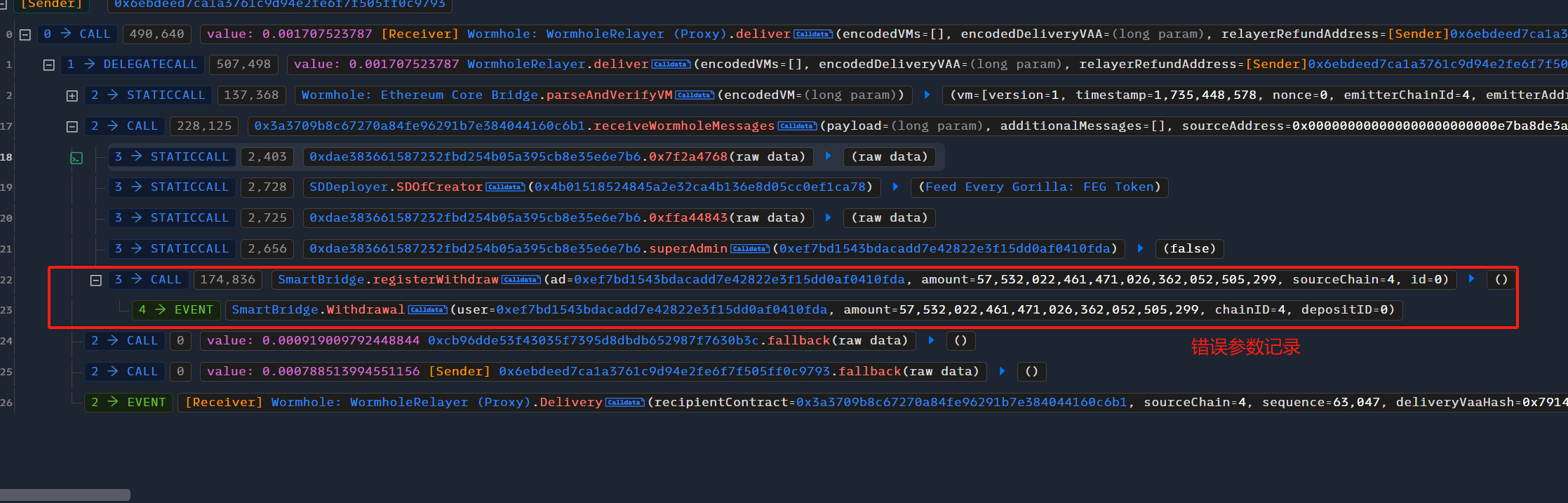Viewport: 1568px width, 503px height.
Task: Click the () return of registerWithdraw
Action: pyautogui.click(x=1501, y=280)
